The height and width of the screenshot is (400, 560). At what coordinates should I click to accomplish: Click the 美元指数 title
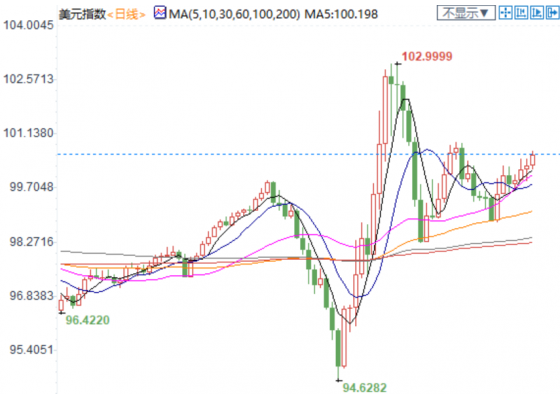tap(82, 14)
